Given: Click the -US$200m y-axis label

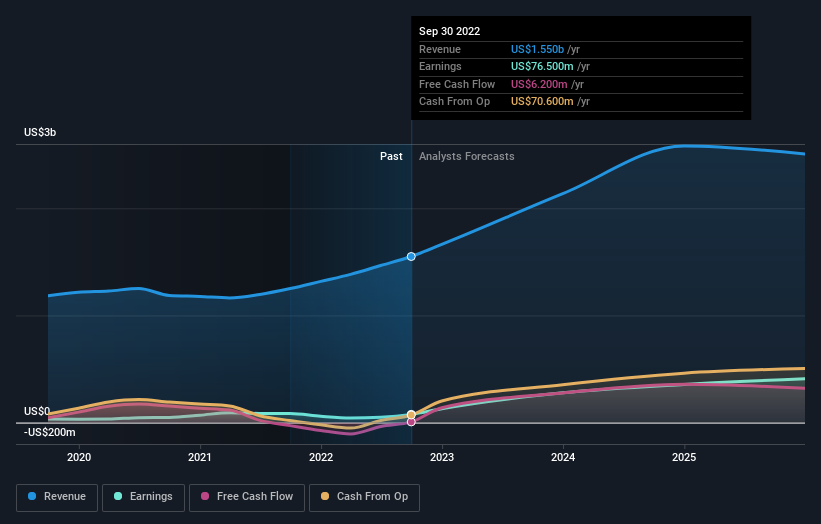Looking at the screenshot, I should click(50, 432).
